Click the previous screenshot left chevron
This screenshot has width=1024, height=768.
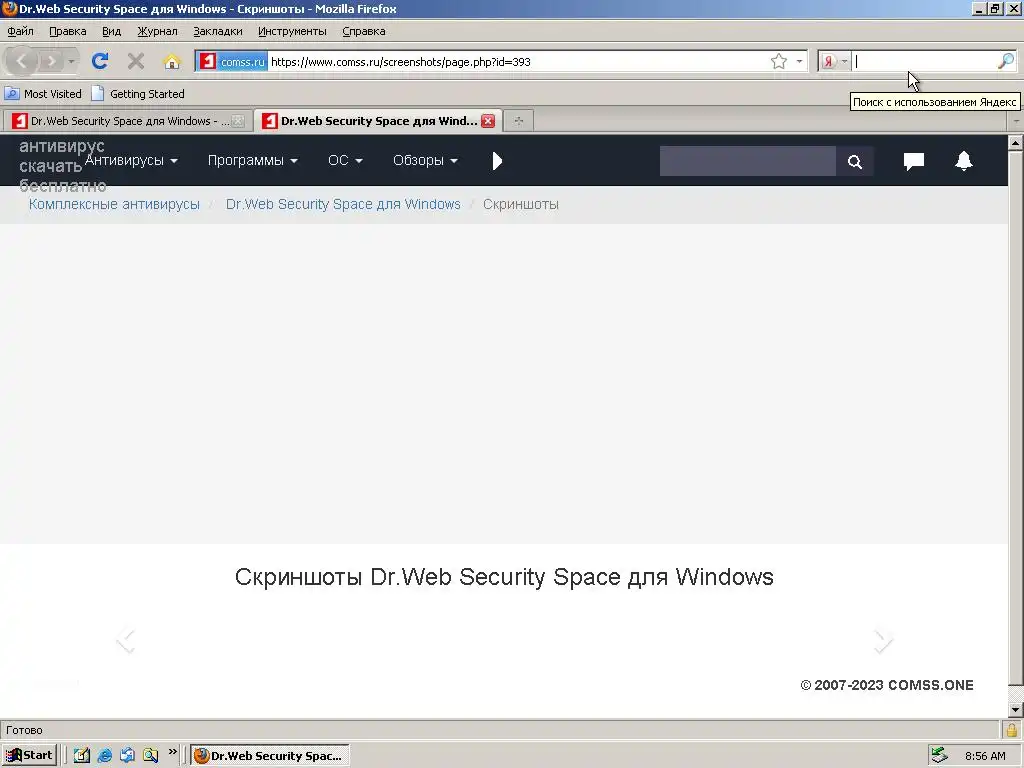(x=125, y=641)
